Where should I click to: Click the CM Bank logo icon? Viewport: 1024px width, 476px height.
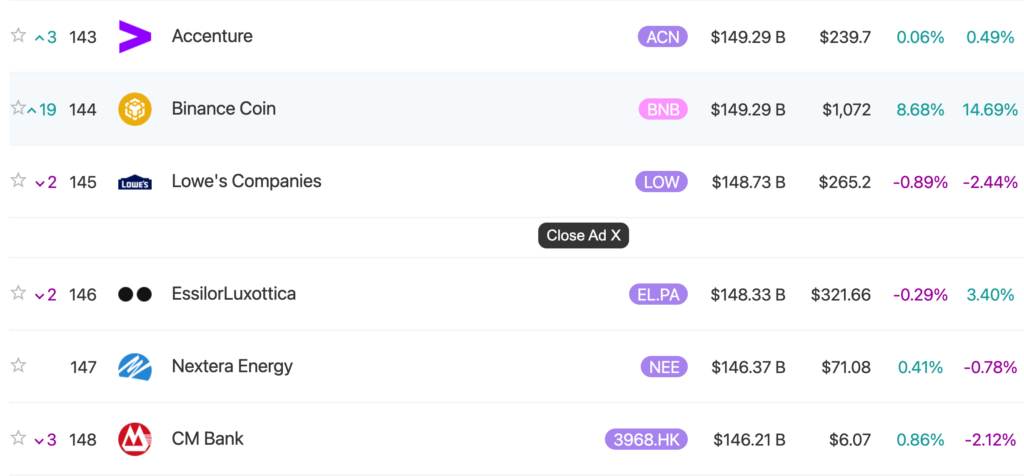tap(135, 439)
